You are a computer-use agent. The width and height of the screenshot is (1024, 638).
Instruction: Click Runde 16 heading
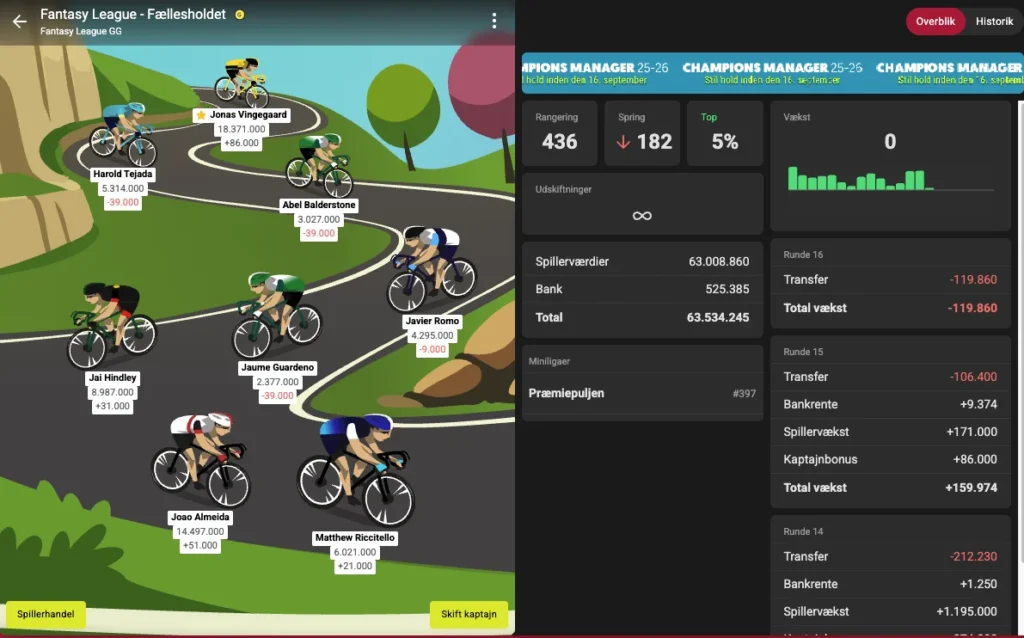803,255
